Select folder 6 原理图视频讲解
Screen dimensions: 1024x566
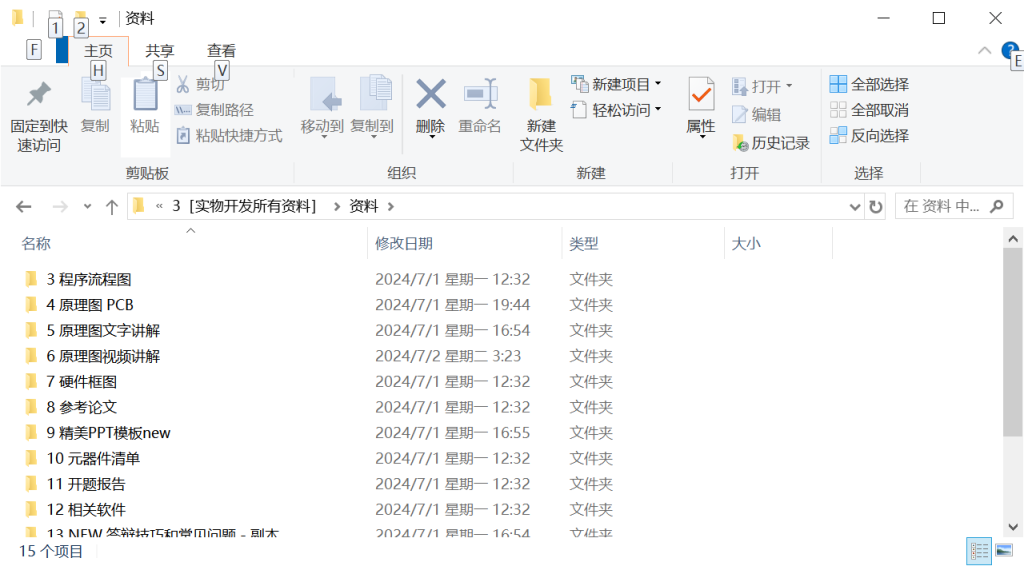[x=103, y=356]
